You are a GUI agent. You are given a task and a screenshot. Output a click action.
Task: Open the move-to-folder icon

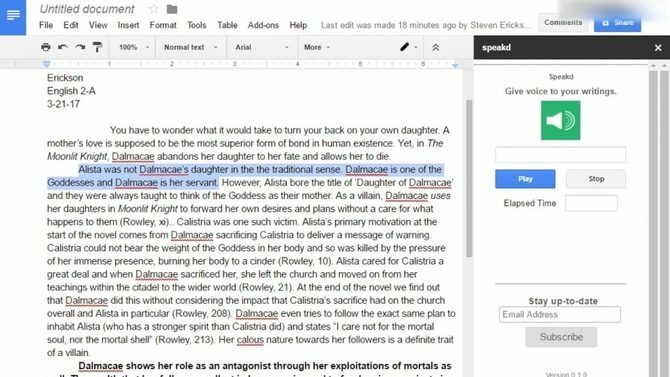[172, 9]
